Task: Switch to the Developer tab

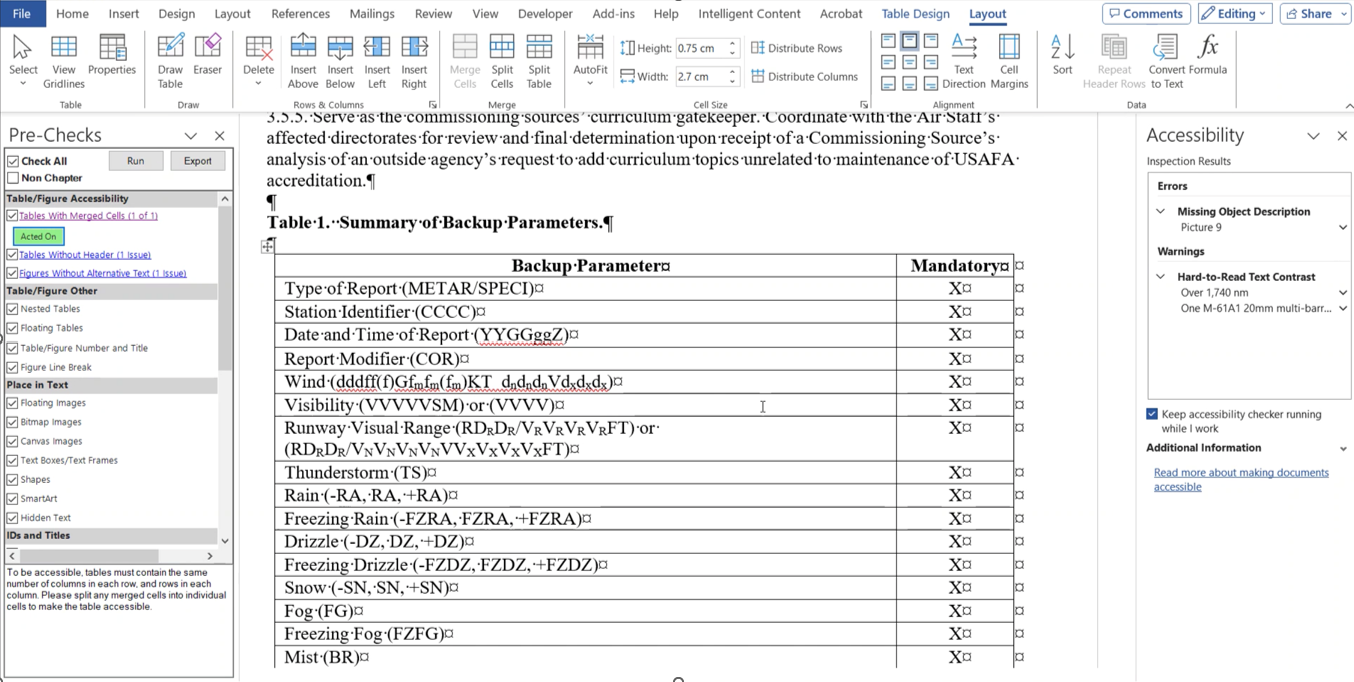Action: coord(545,14)
